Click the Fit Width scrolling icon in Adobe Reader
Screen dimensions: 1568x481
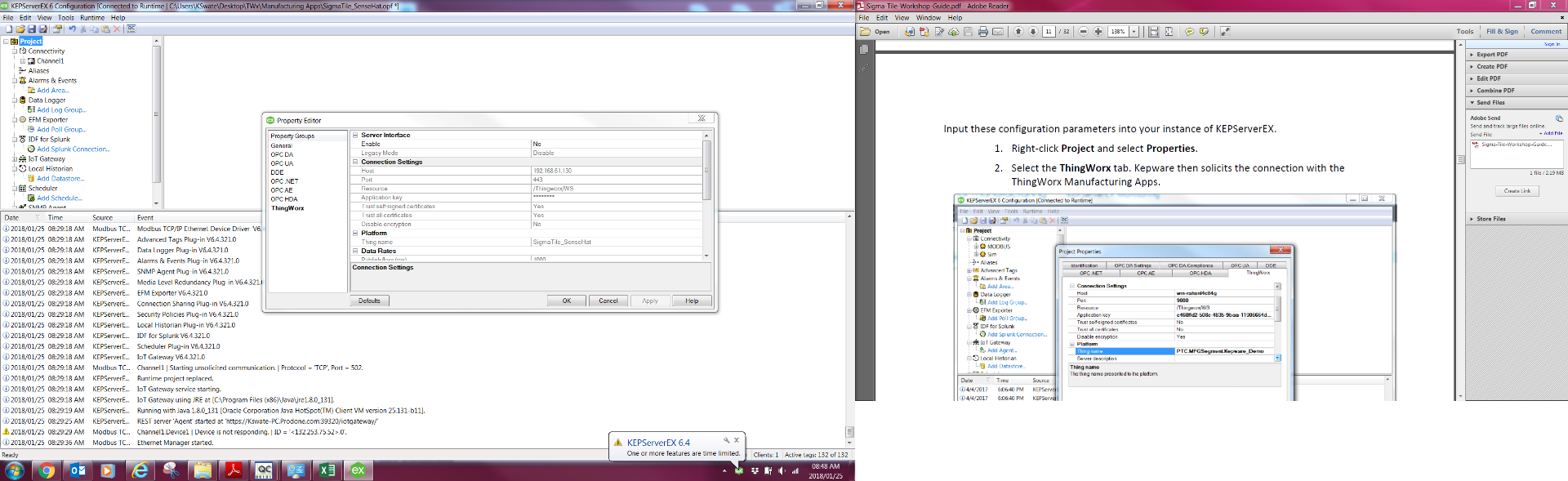(x=1154, y=32)
